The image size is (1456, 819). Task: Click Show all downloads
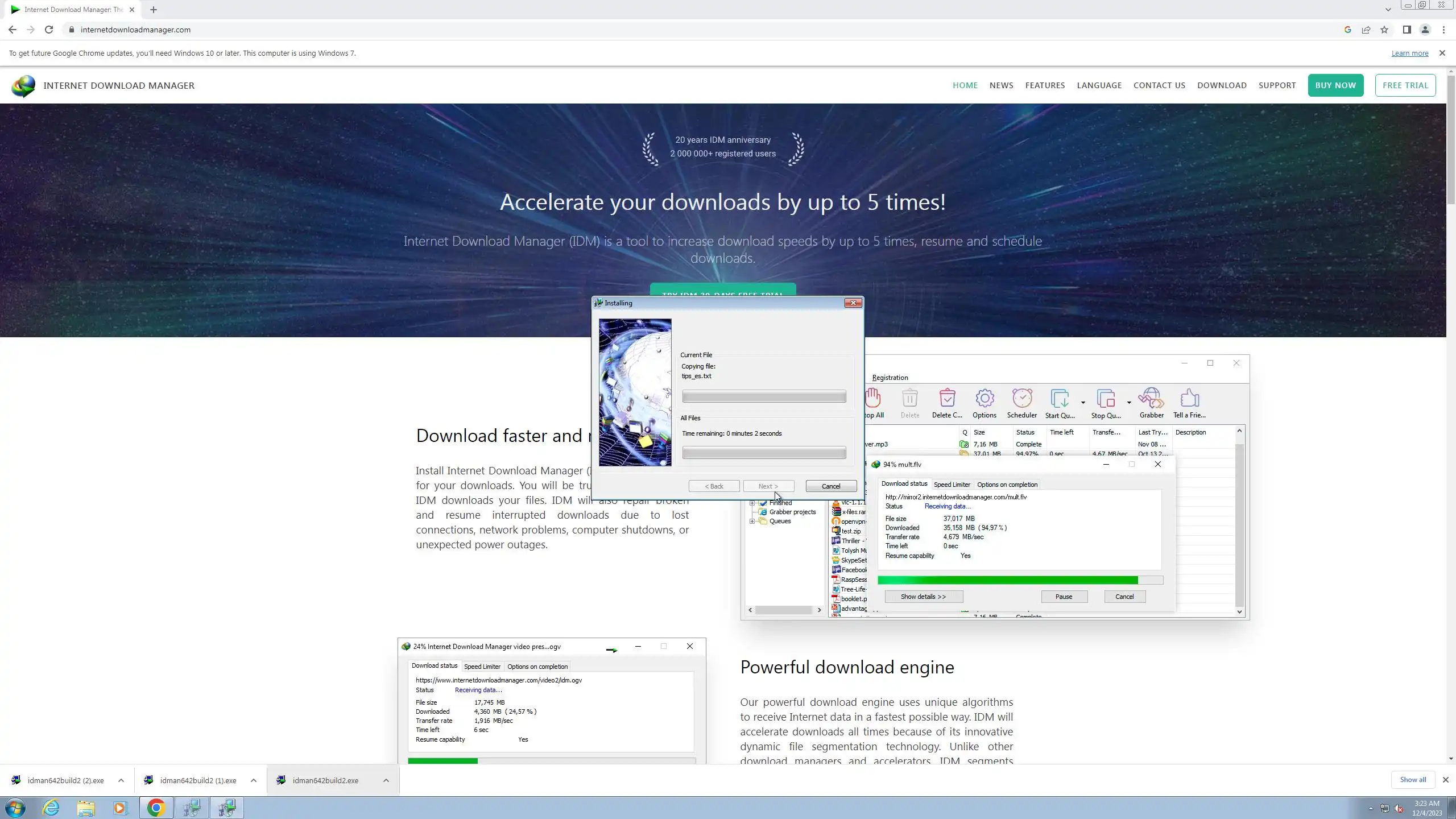[1412, 780]
